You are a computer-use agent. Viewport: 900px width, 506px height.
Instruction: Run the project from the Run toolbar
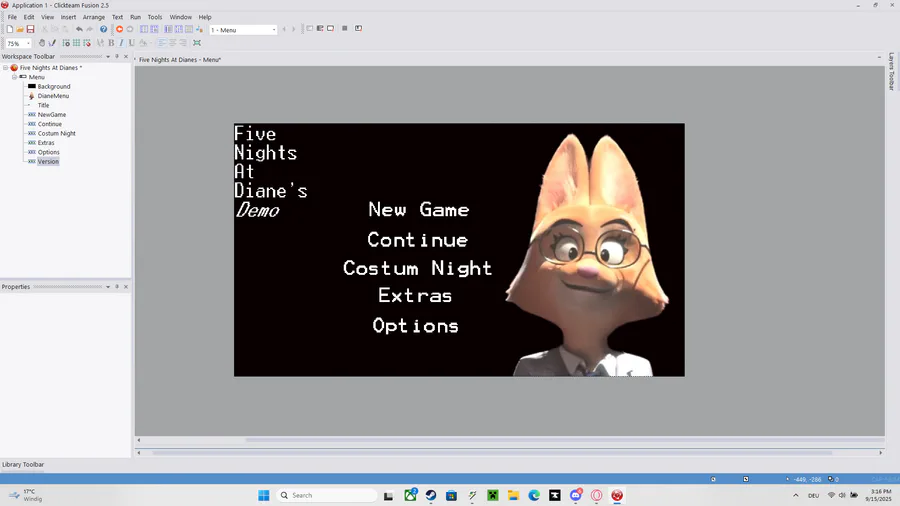coord(309,28)
